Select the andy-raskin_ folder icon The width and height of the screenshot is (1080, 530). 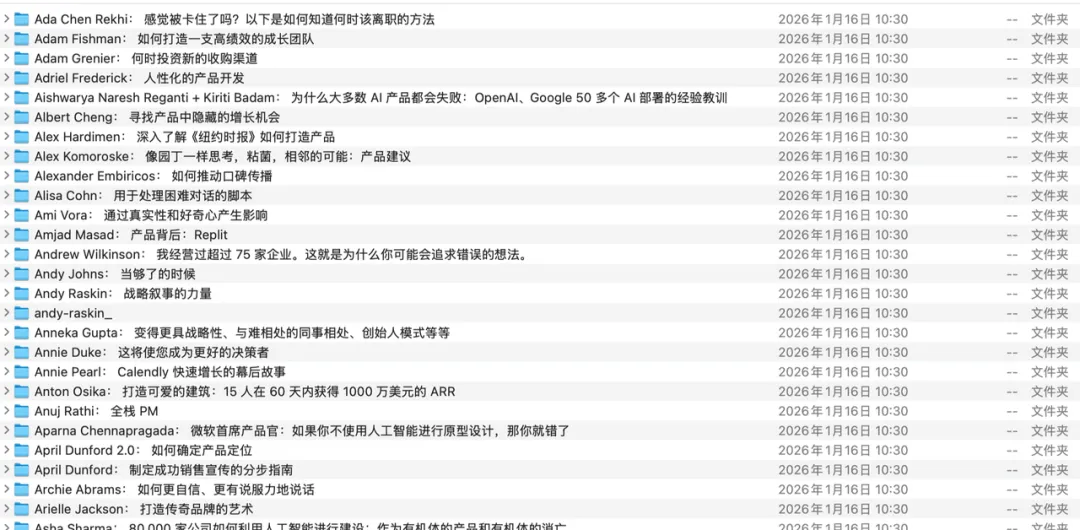click(21, 313)
